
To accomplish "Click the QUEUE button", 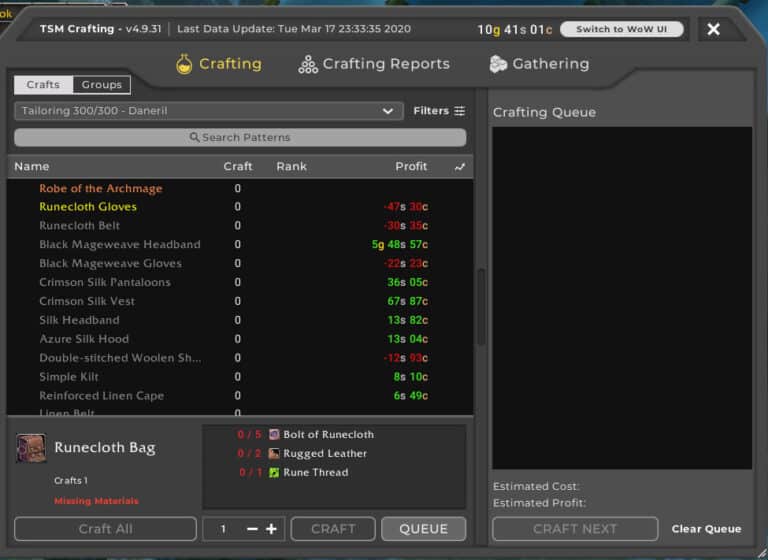I will coord(424,529).
